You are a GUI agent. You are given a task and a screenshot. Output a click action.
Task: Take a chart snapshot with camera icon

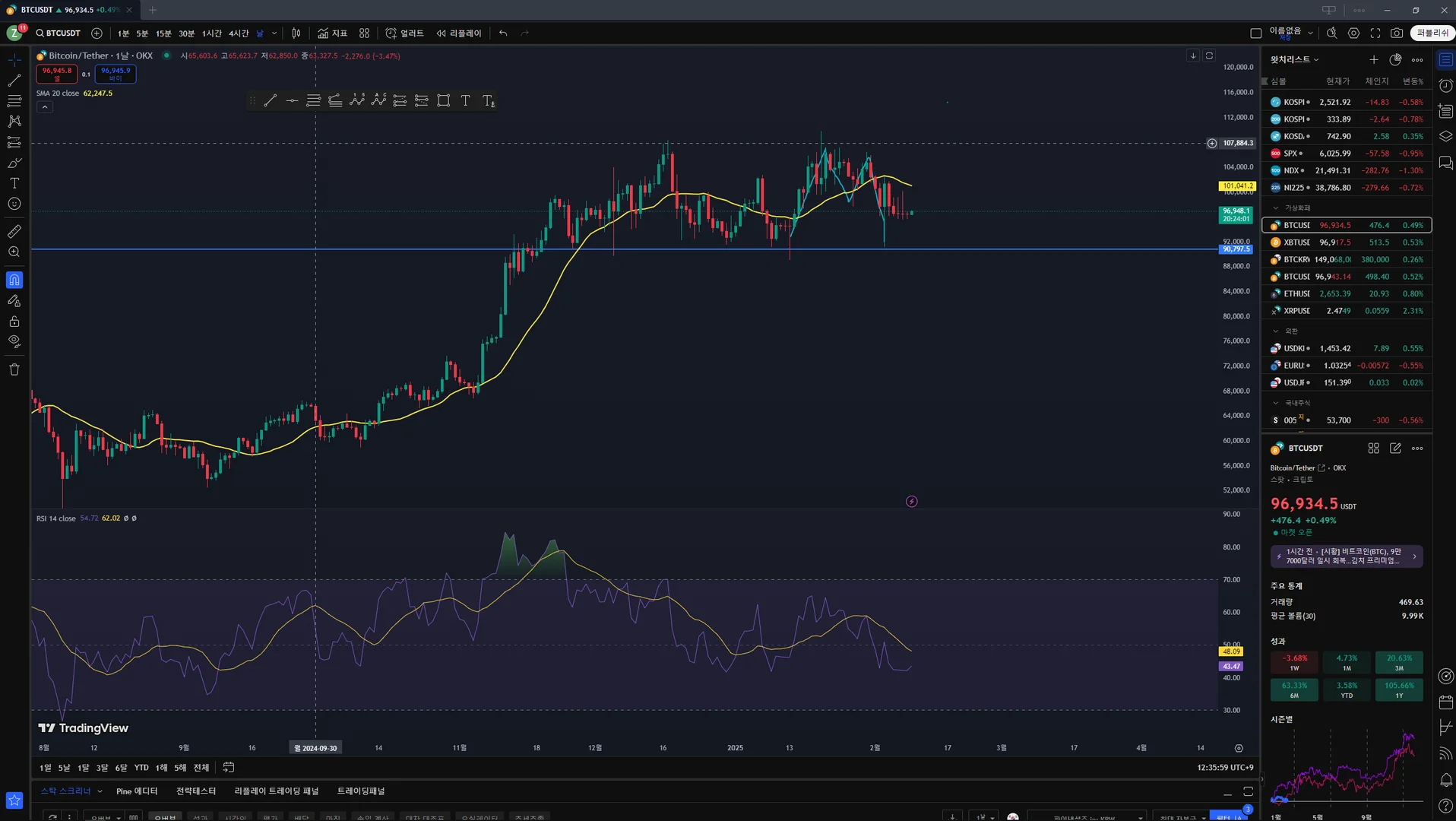click(x=1397, y=33)
